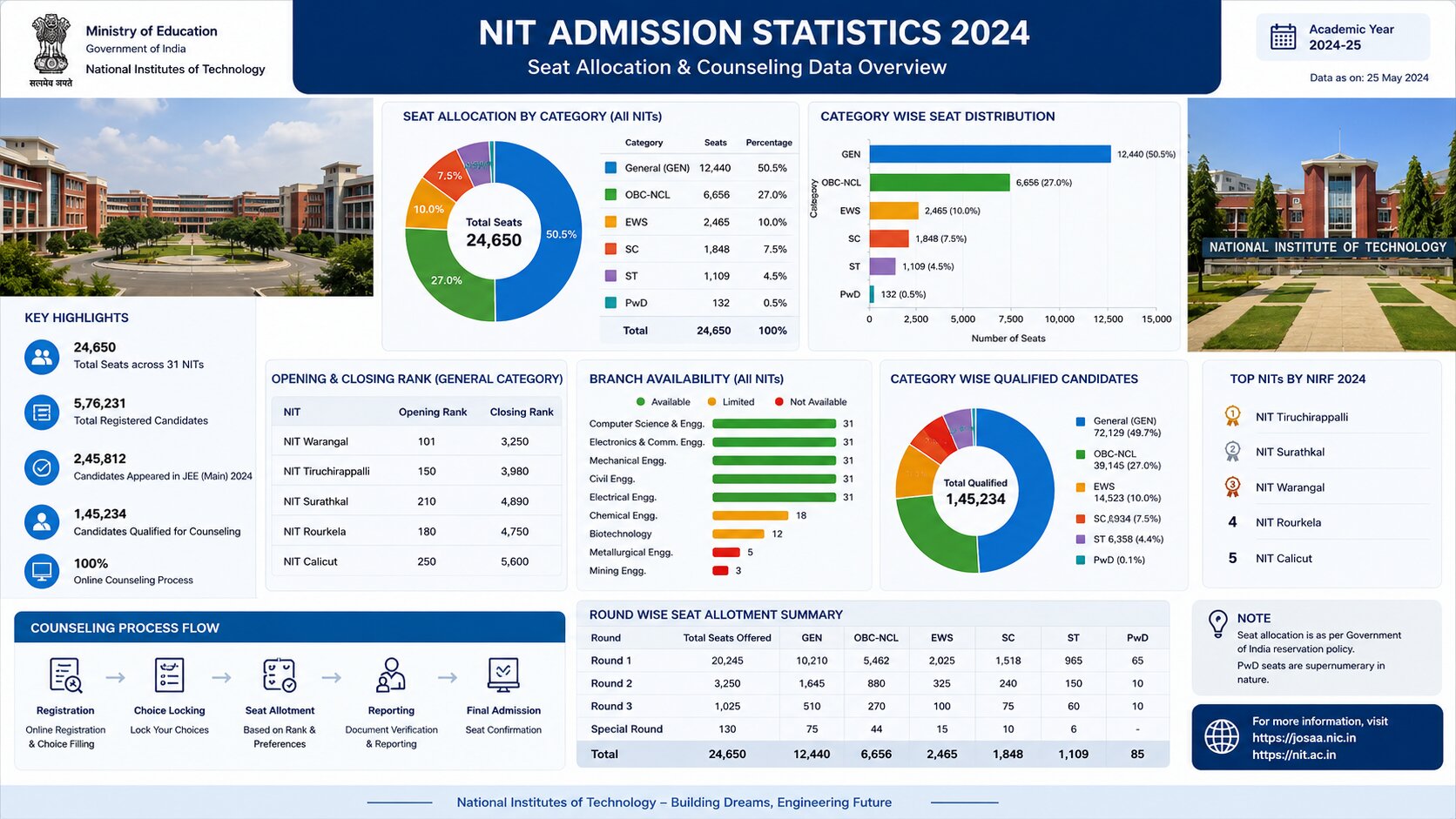This screenshot has height=819, width=1456.
Task: Click the Registered Candidates list icon
Action: (x=42, y=413)
